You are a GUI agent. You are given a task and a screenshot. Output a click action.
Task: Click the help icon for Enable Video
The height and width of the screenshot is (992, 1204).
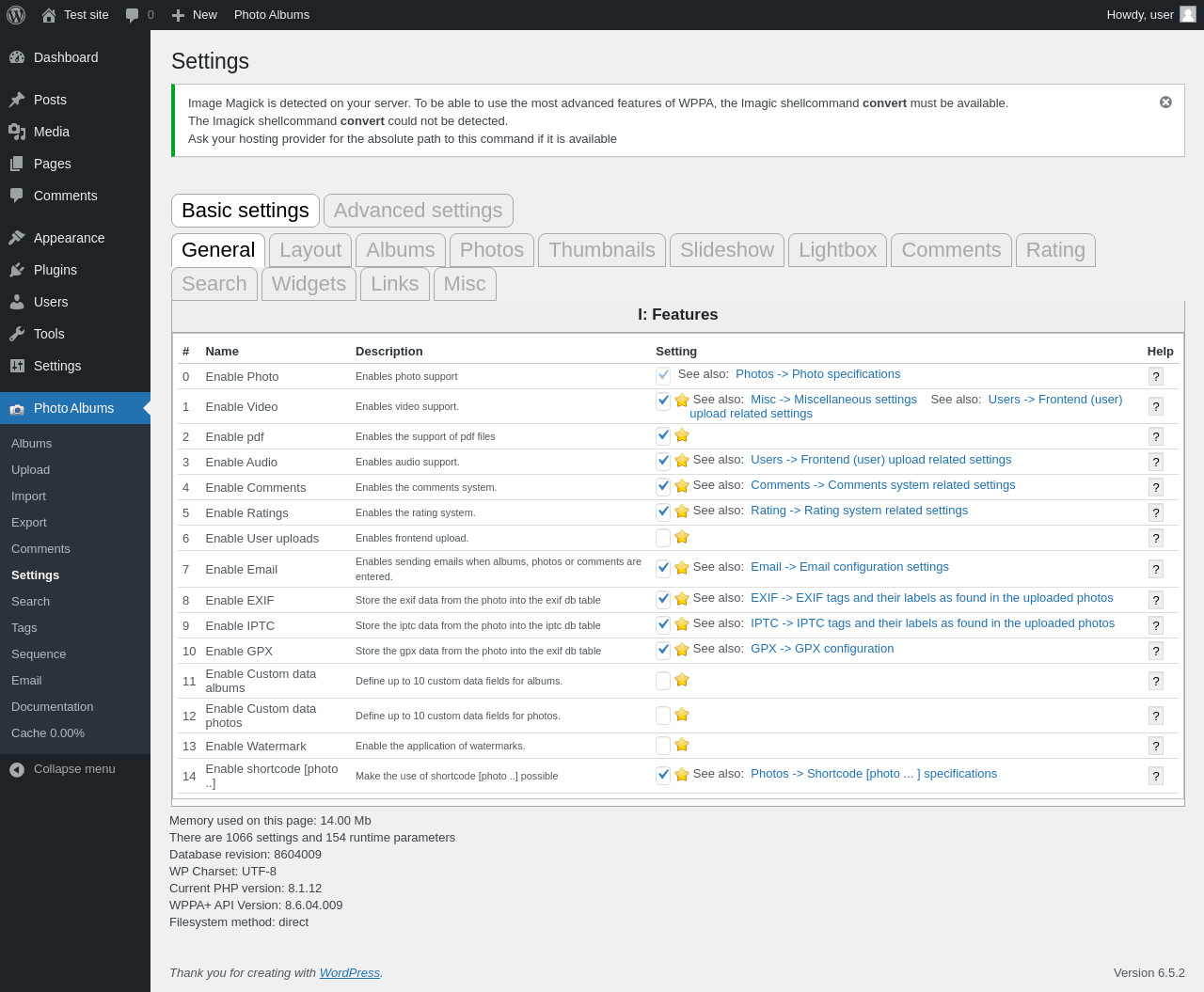pyautogui.click(x=1156, y=406)
